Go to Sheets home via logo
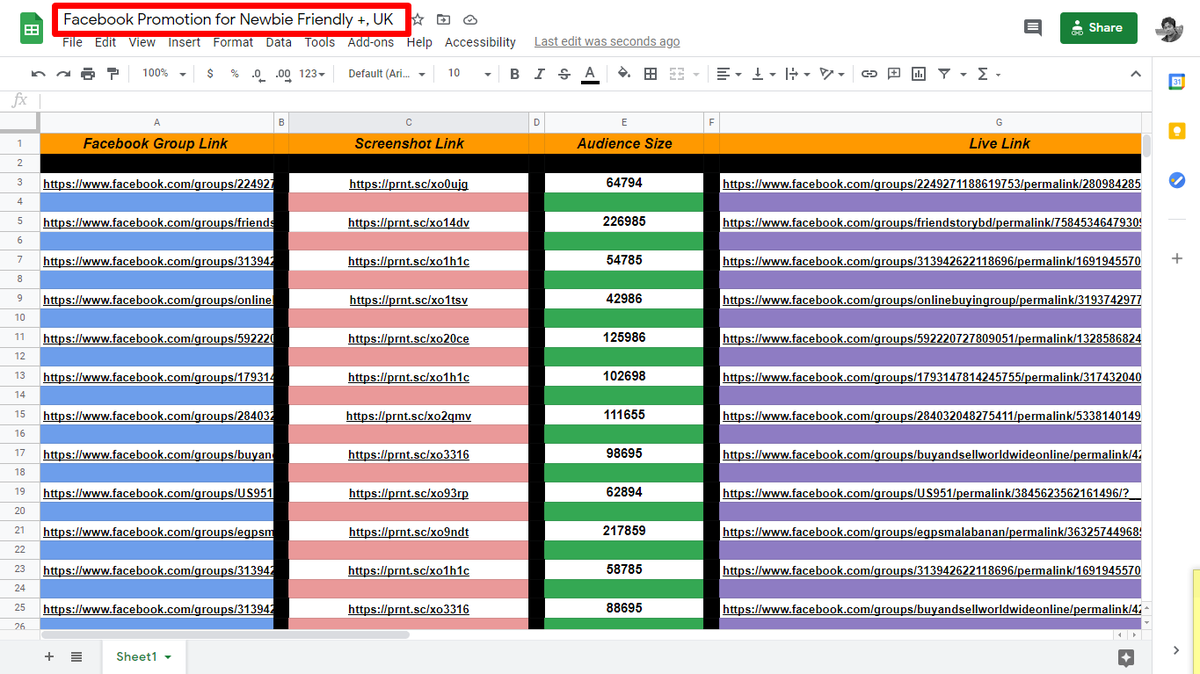Screen dimensions: 1200x674 coord(32,28)
